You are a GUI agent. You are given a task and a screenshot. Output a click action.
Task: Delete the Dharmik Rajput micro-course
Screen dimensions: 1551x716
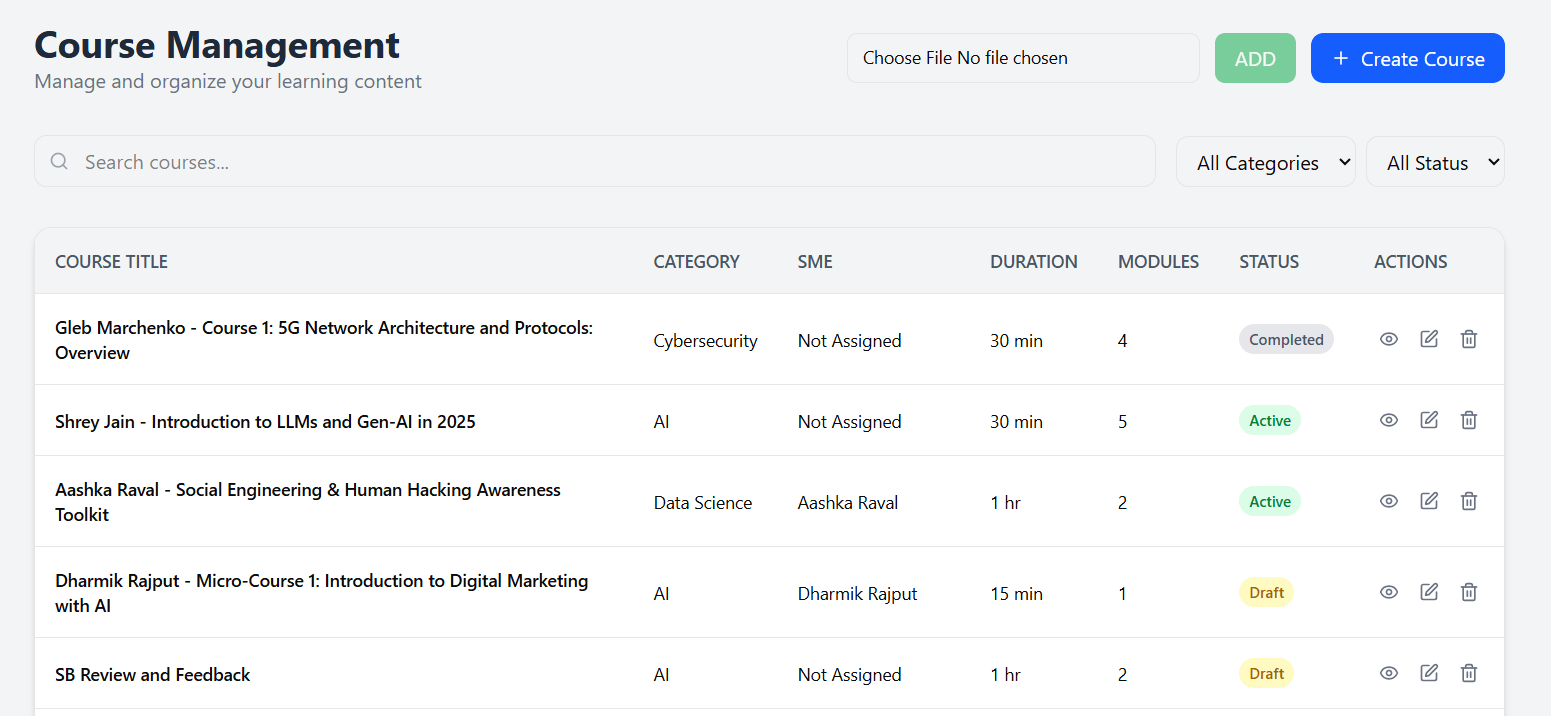click(1468, 591)
